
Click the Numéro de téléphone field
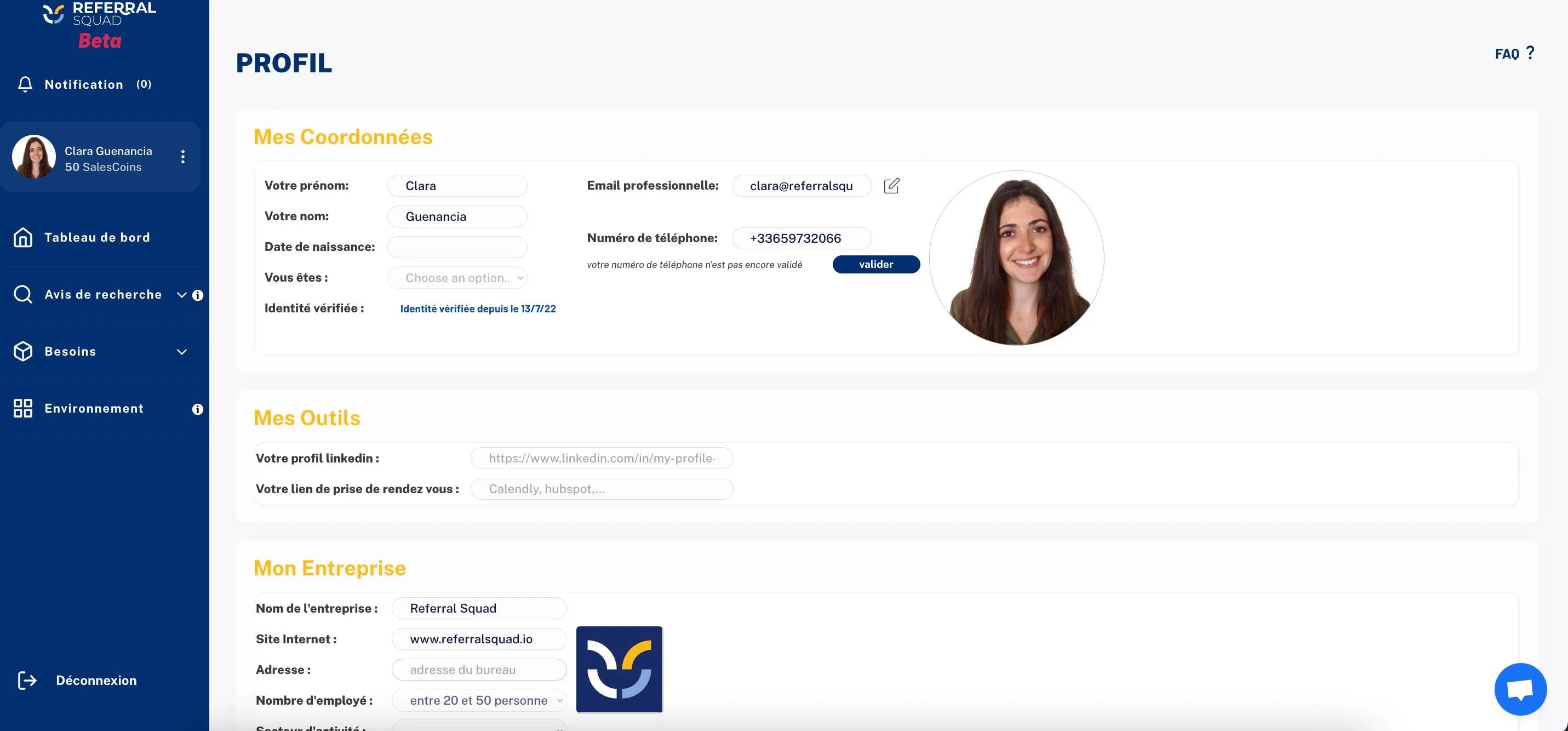802,238
